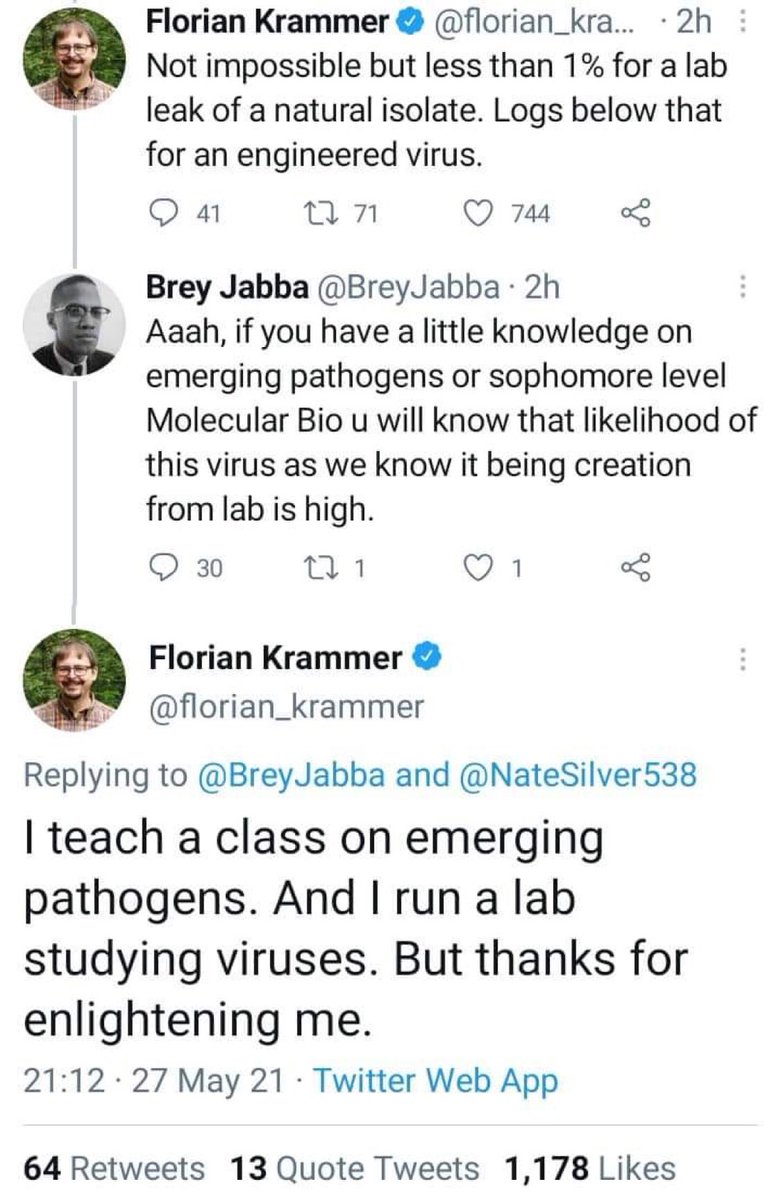Open Brey Jabba's display name link
Viewport: 781px width, 1200px height.
(225, 289)
